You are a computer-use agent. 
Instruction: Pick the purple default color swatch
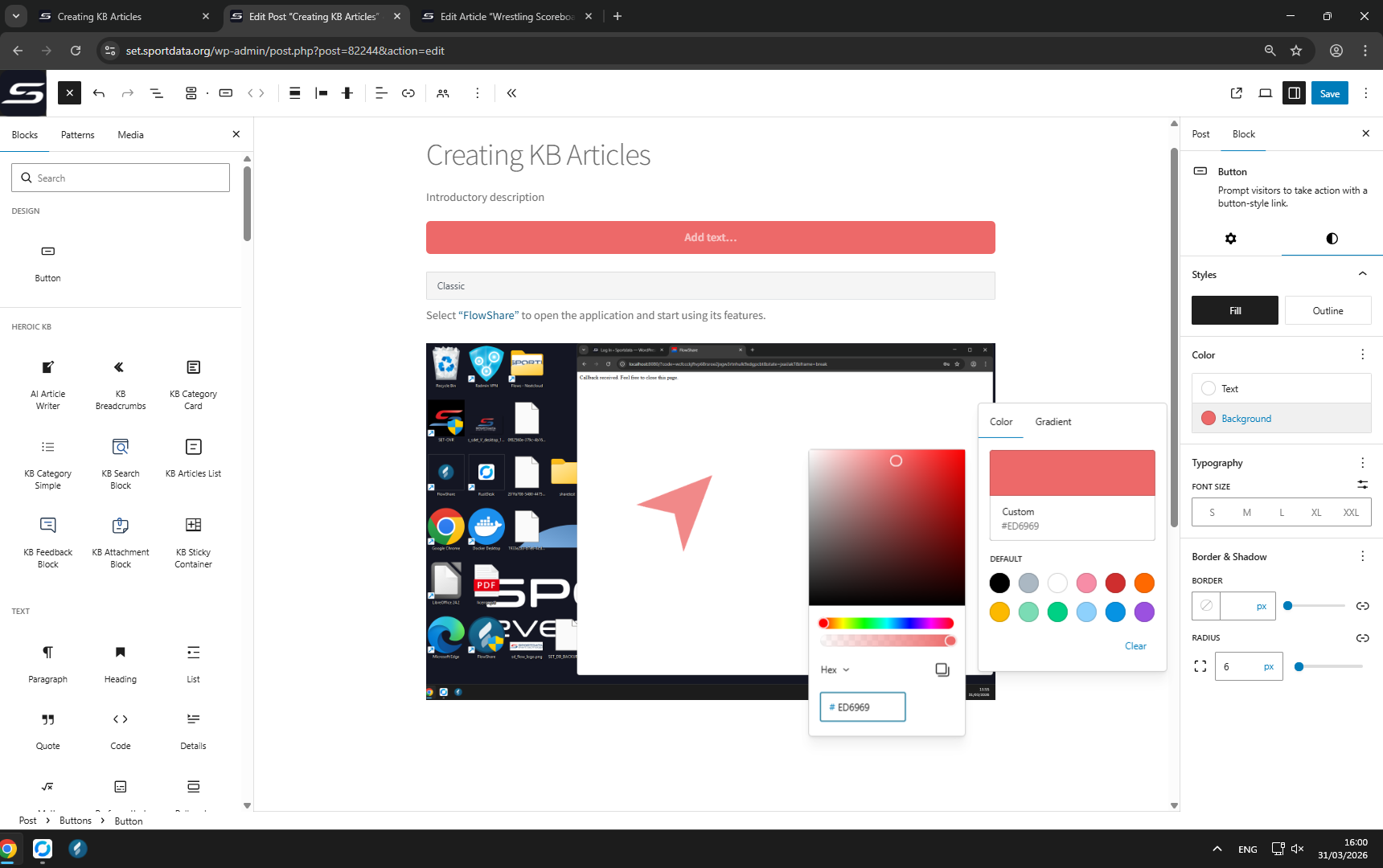coord(1144,612)
